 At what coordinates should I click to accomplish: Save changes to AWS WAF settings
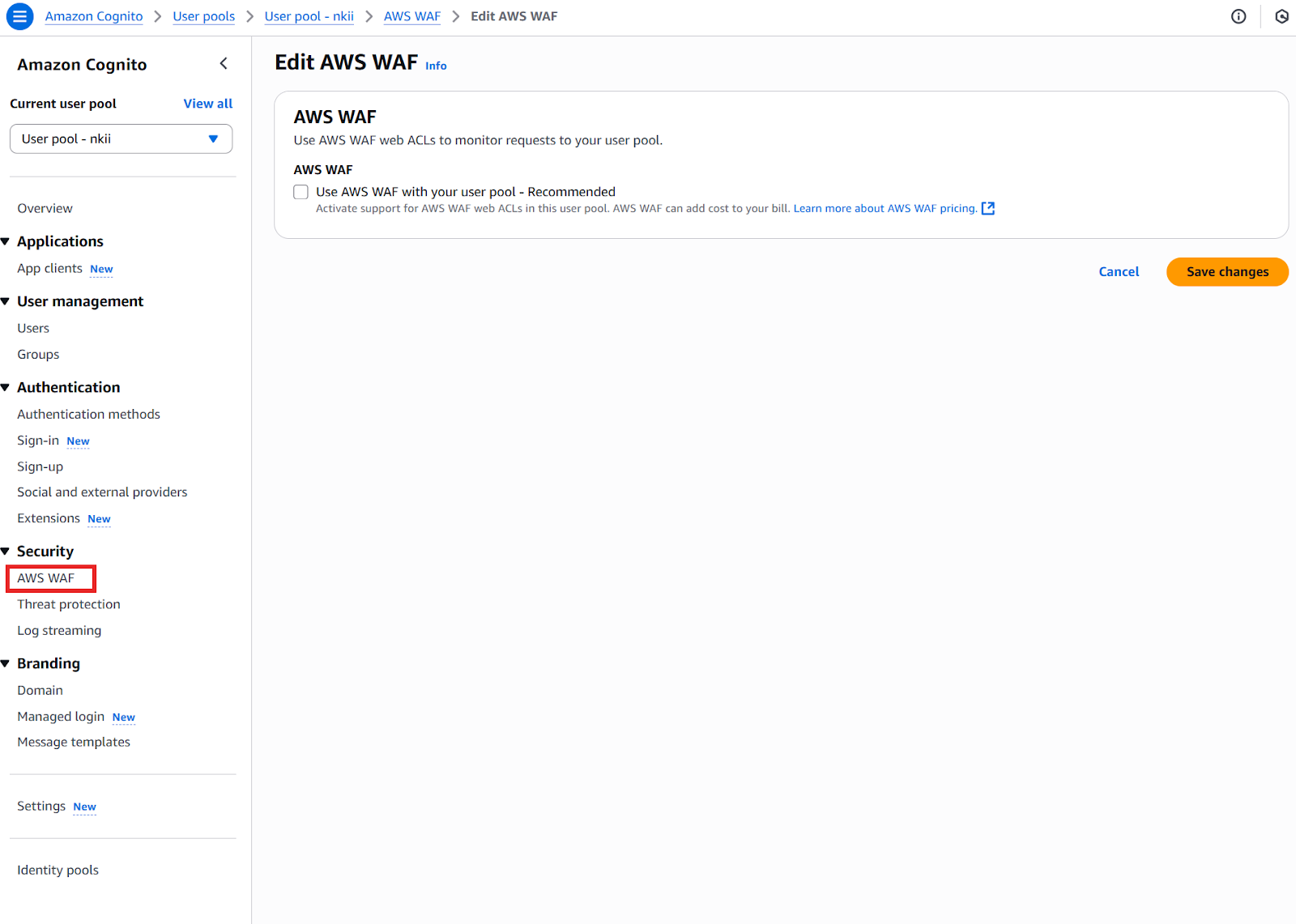[1226, 271]
